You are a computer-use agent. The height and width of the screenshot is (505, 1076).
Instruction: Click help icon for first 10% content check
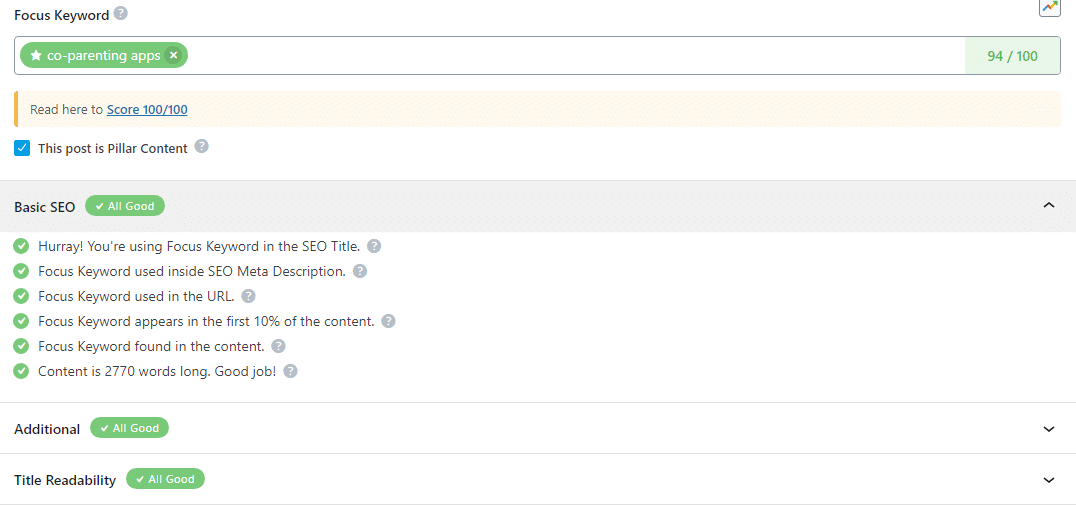click(x=388, y=321)
